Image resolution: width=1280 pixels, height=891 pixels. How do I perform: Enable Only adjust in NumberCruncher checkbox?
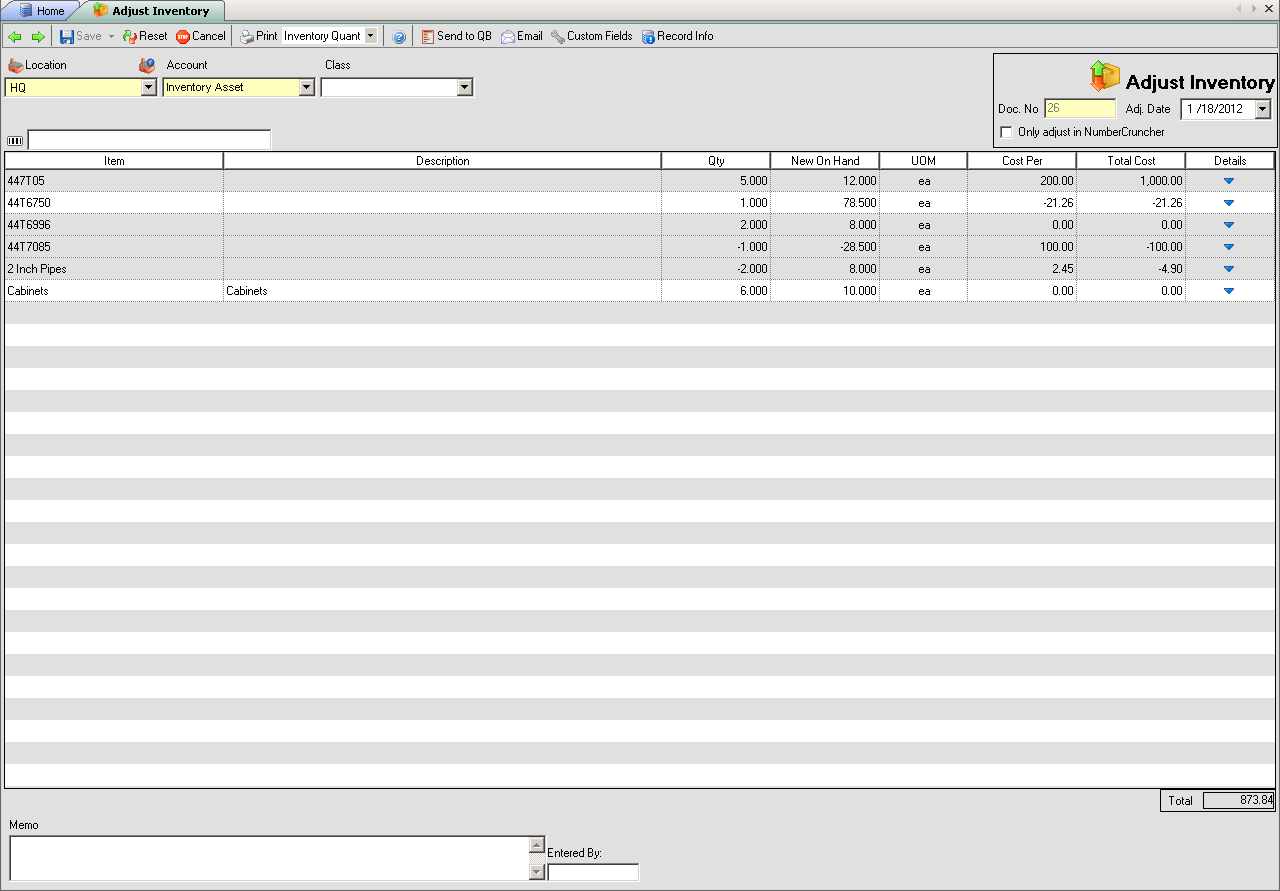(1006, 132)
